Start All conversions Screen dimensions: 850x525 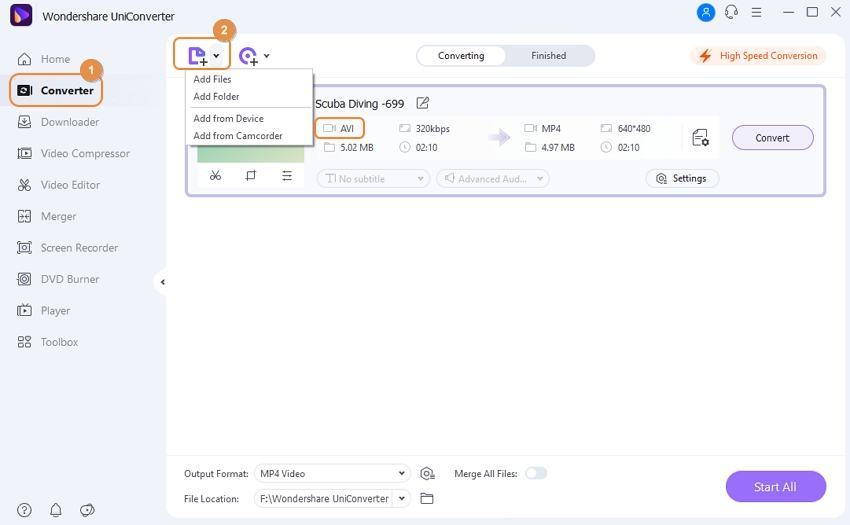[775, 487]
